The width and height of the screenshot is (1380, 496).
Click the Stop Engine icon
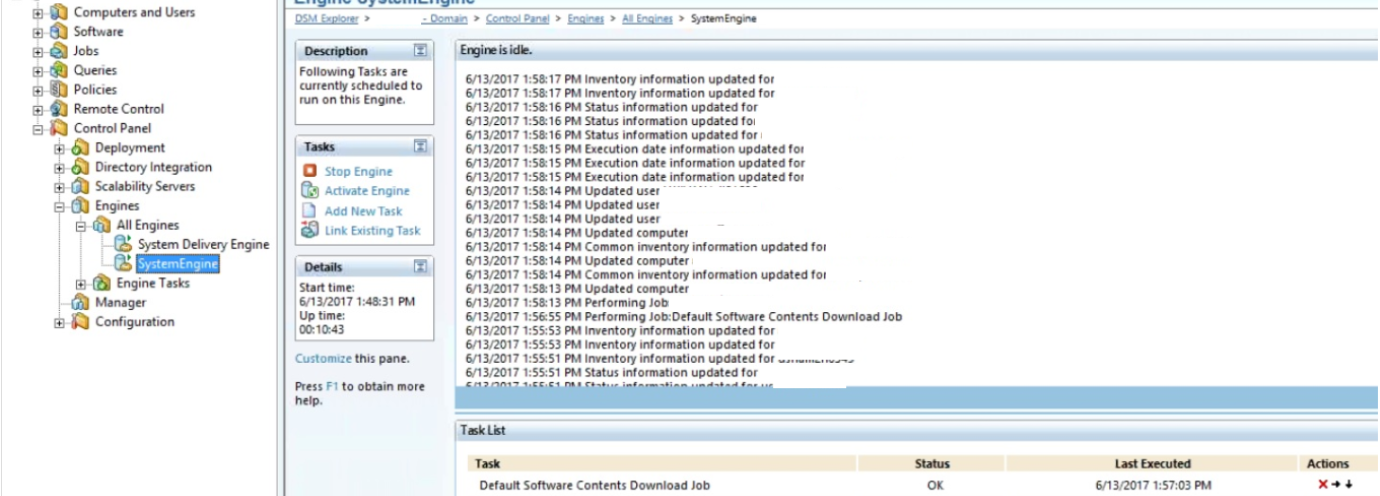tap(309, 172)
